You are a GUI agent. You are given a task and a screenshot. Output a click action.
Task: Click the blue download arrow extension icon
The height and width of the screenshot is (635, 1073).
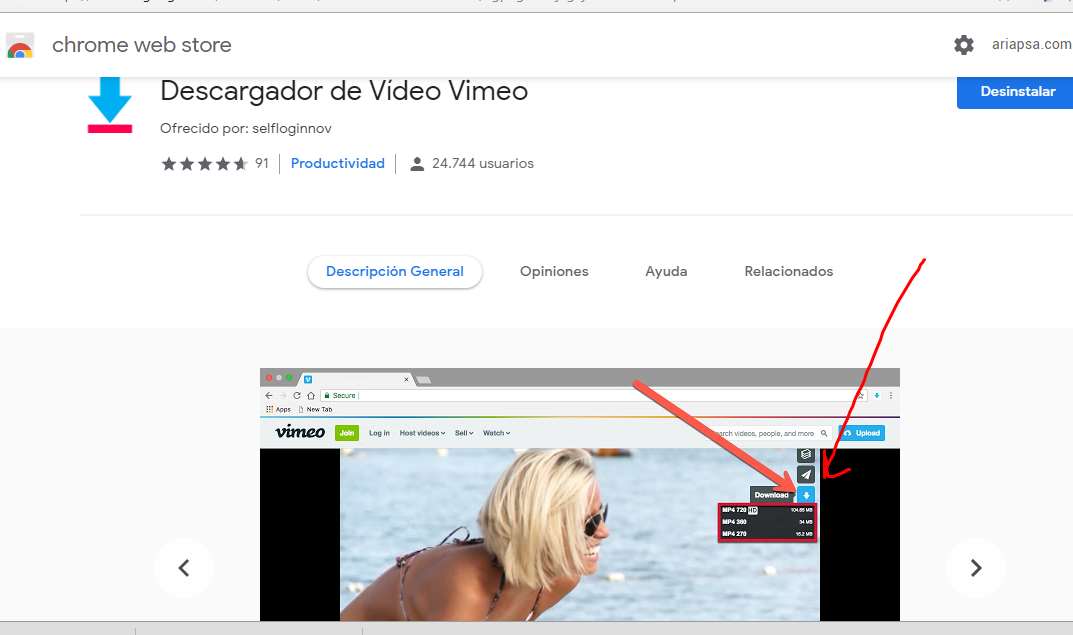pos(109,105)
